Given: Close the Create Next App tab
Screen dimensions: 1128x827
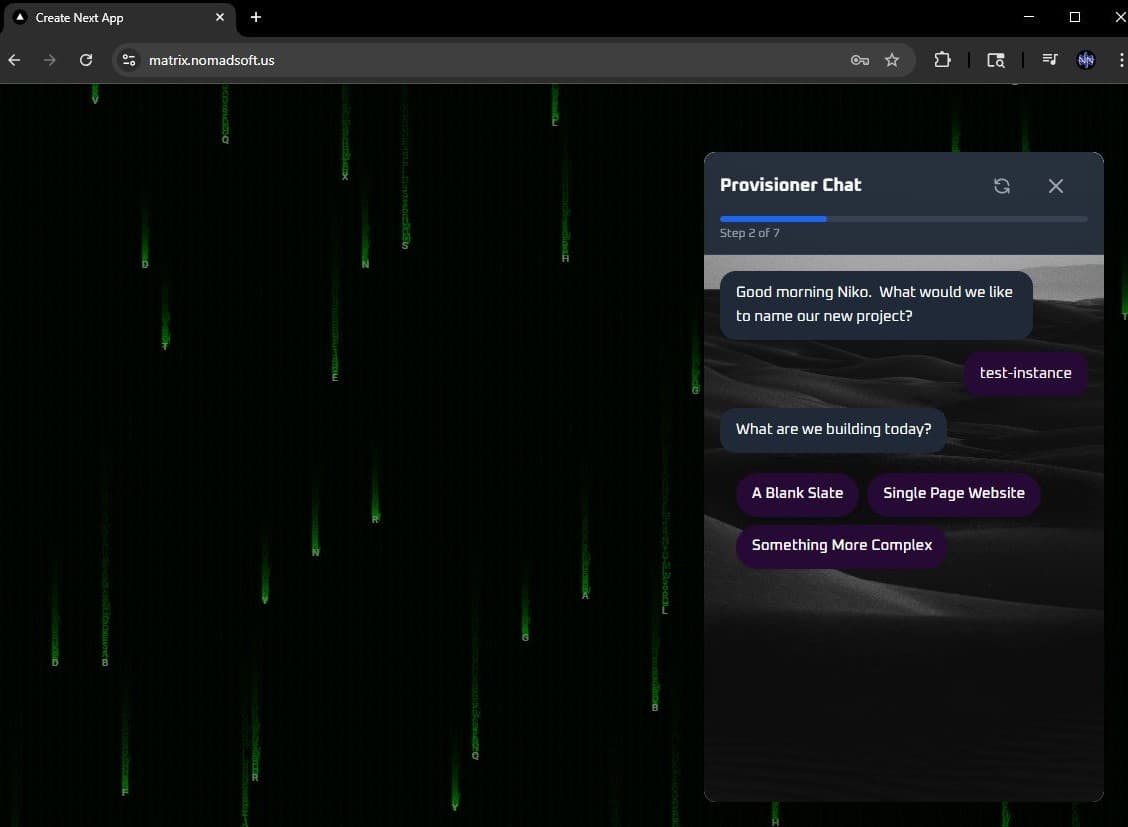Looking at the screenshot, I should pos(220,18).
